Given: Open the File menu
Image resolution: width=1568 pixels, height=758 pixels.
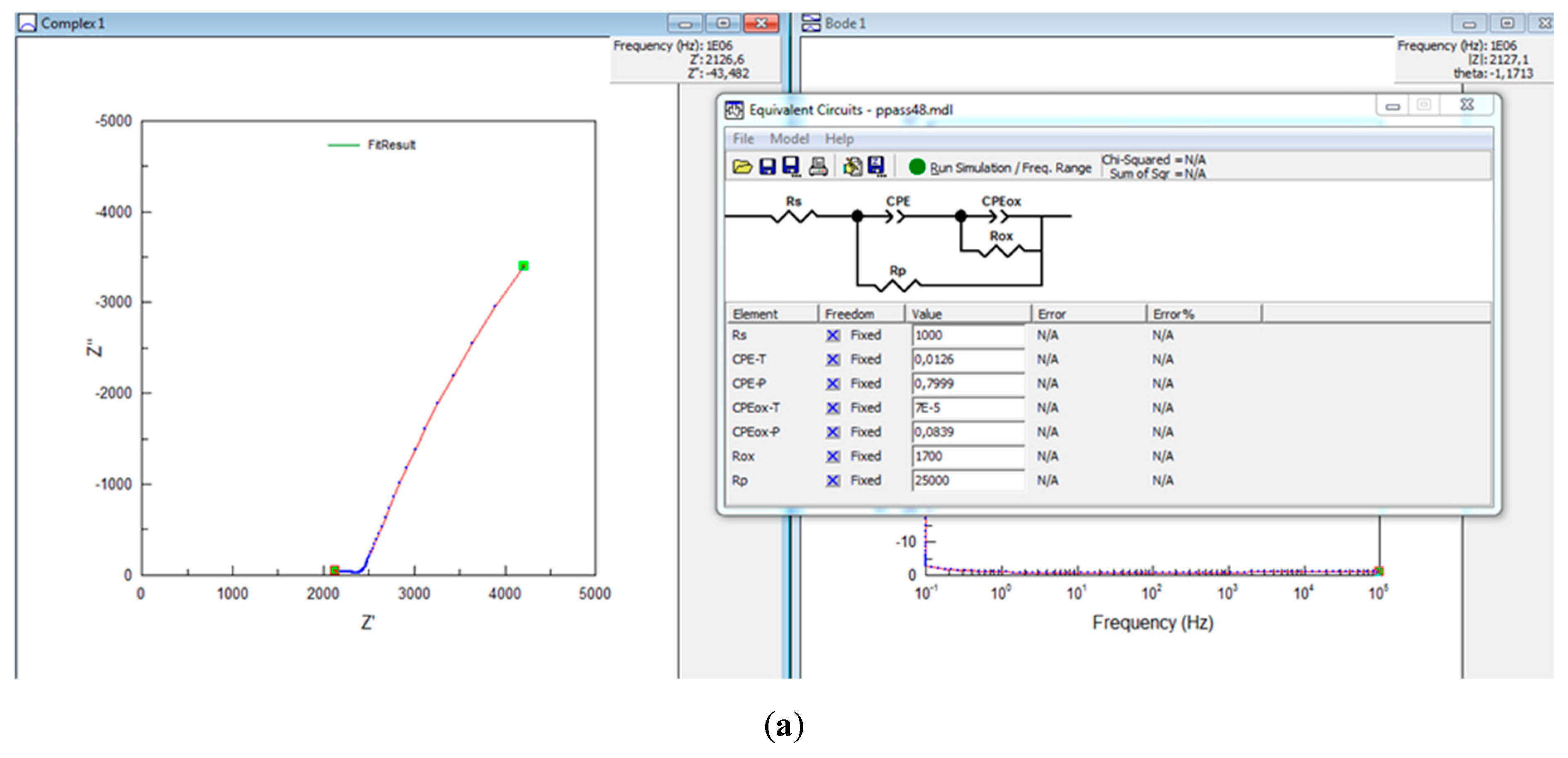Looking at the screenshot, I should [743, 139].
